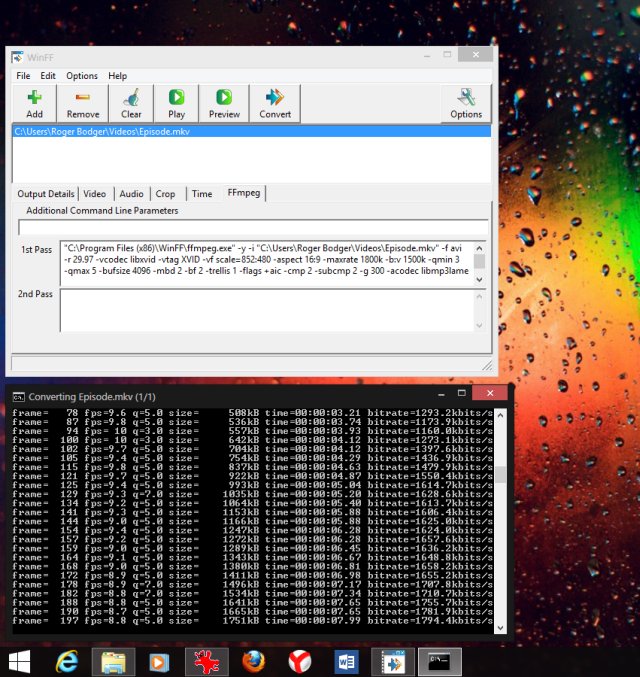Clear the file list with Clear icon
Image resolution: width=640 pixels, height=677 pixels.
coord(131,103)
